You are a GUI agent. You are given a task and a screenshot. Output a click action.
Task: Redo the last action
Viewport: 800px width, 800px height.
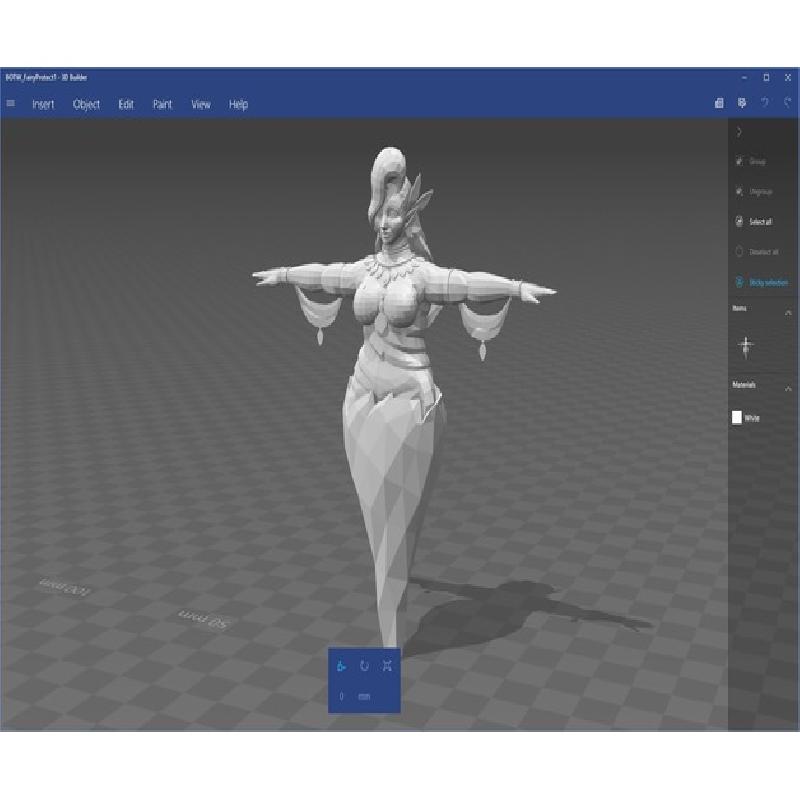788,103
